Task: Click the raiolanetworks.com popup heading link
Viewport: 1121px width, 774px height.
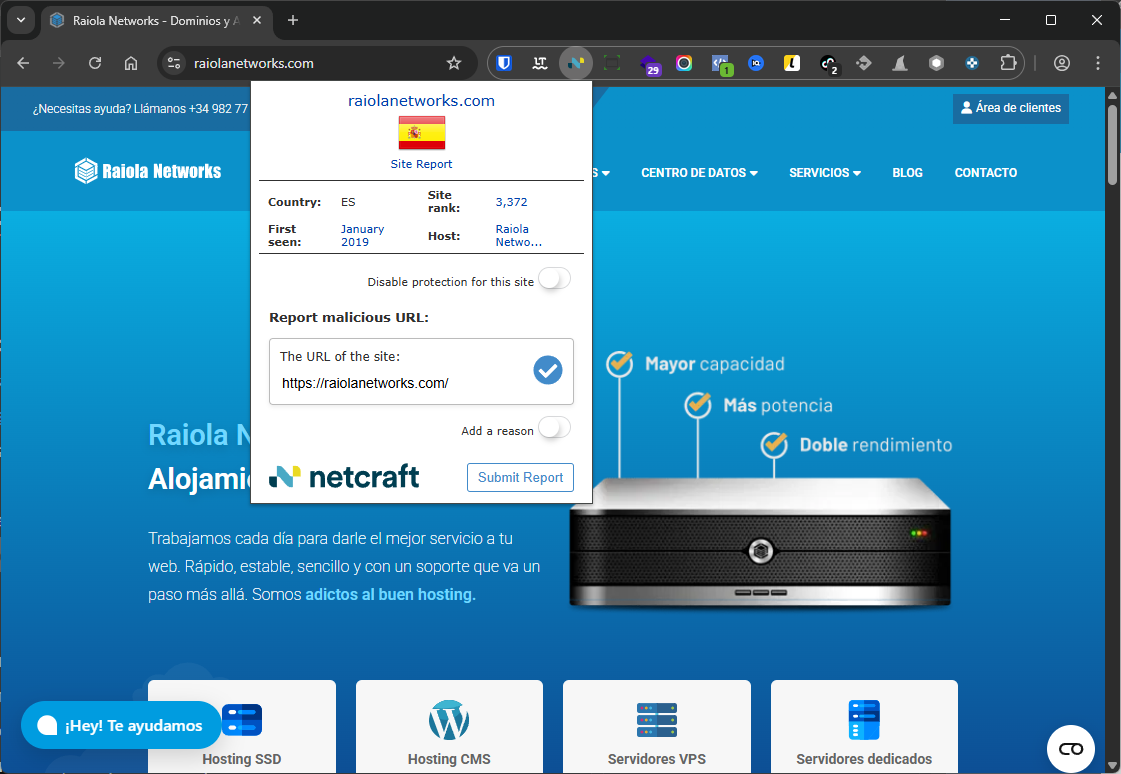Action: pos(421,101)
